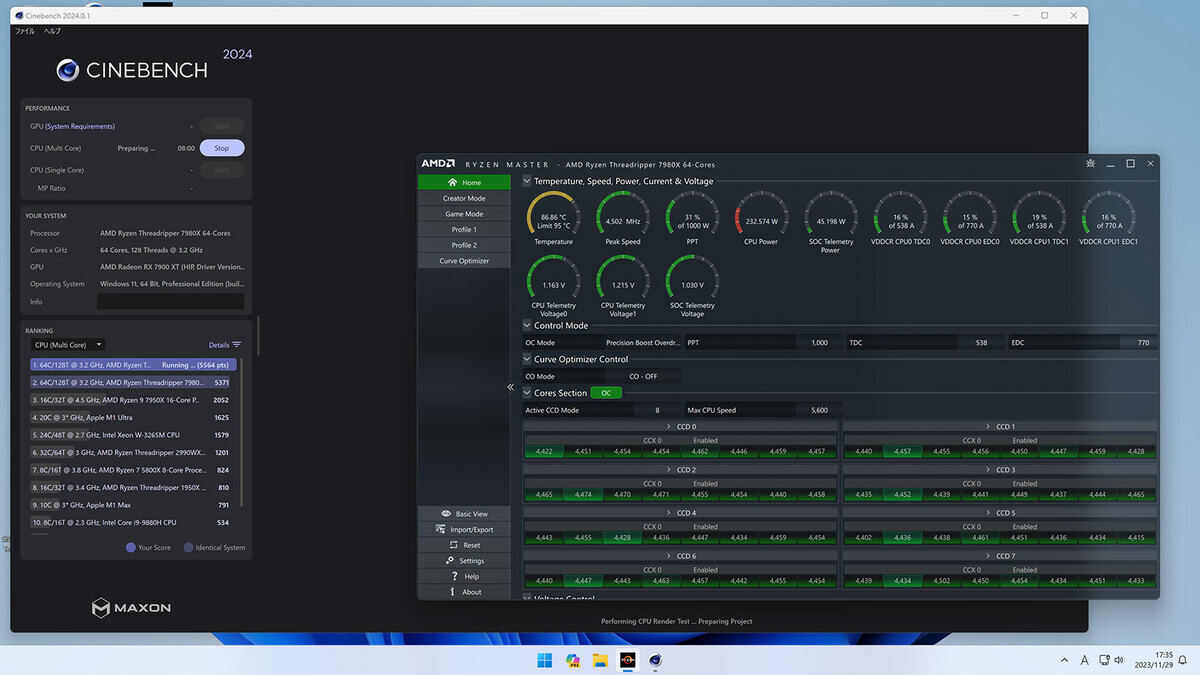1200x675 pixels.
Task: Open the Windows Start menu
Action: coord(544,660)
